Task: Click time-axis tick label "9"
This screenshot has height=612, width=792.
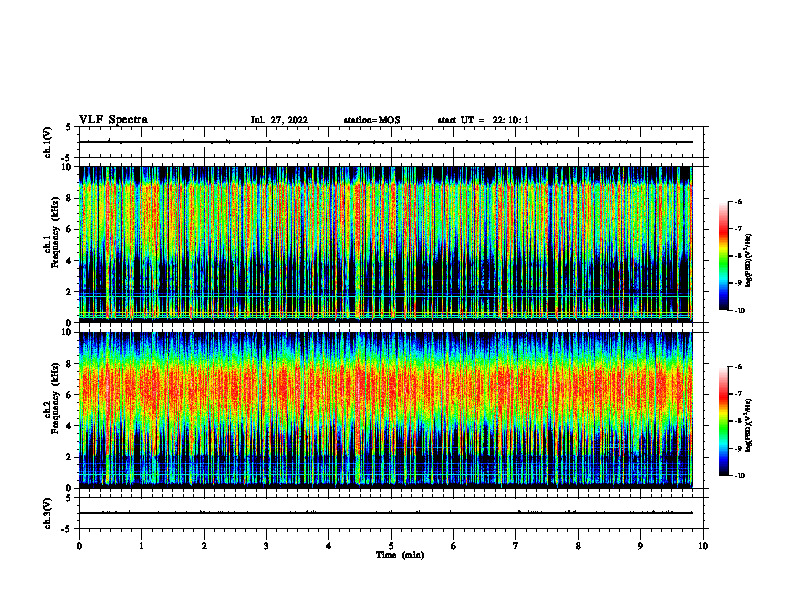Action: tap(640, 546)
